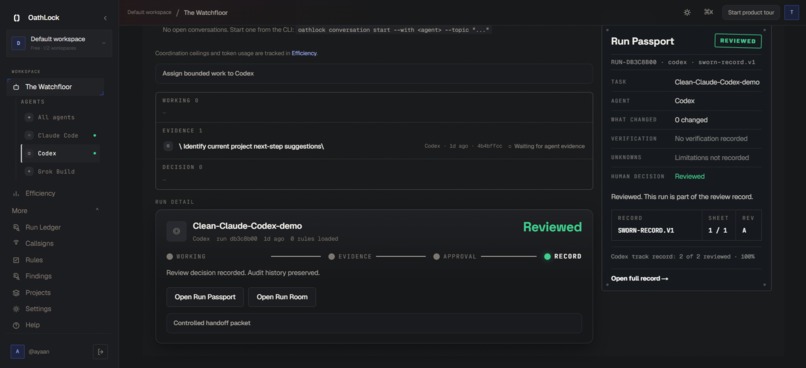Screen dimensions: 806x368
Task: Click Clean-Claude-Codex-demo run title
Action: tap(247, 226)
